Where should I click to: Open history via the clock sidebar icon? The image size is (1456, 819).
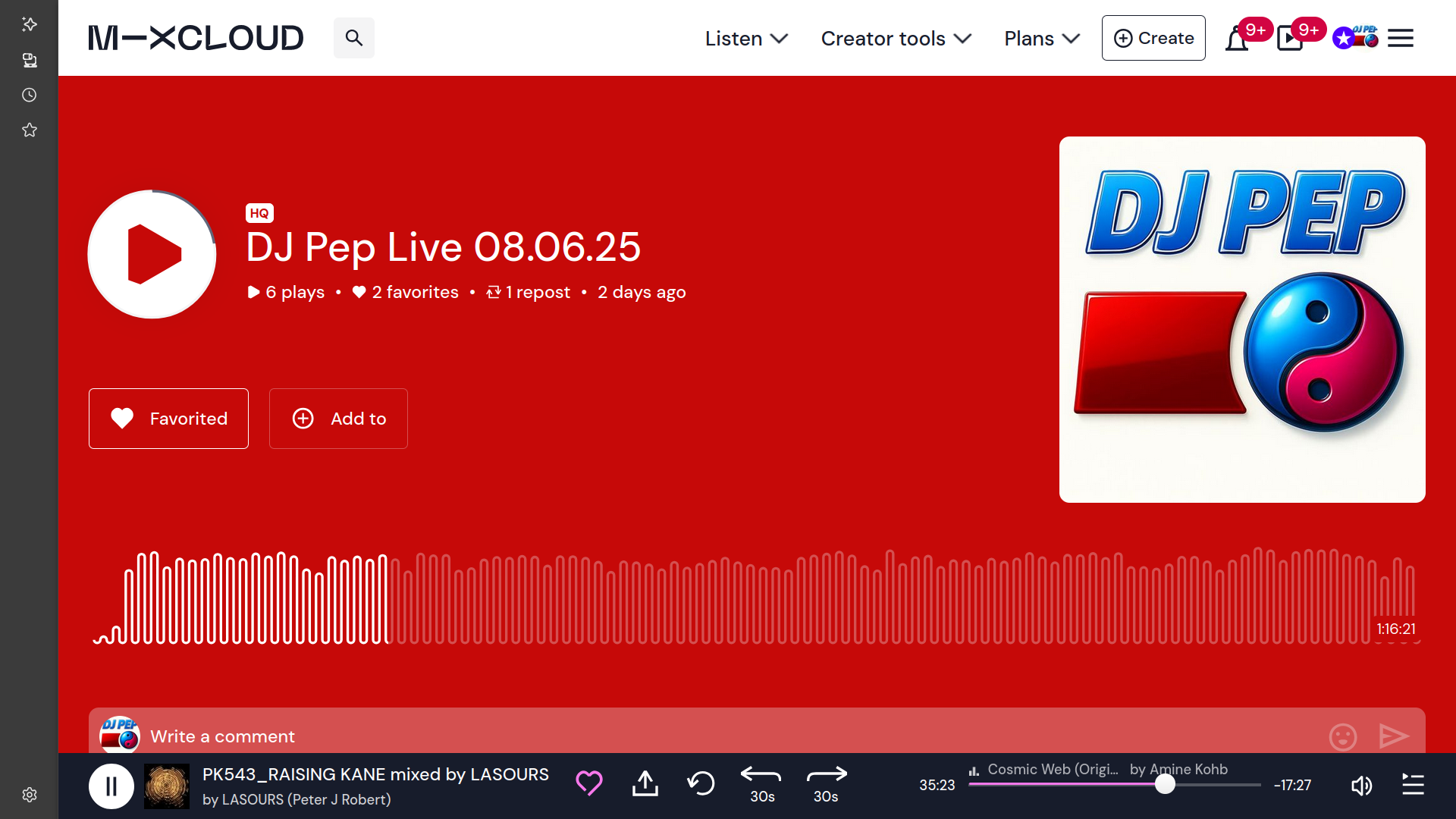click(x=30, y=95)
